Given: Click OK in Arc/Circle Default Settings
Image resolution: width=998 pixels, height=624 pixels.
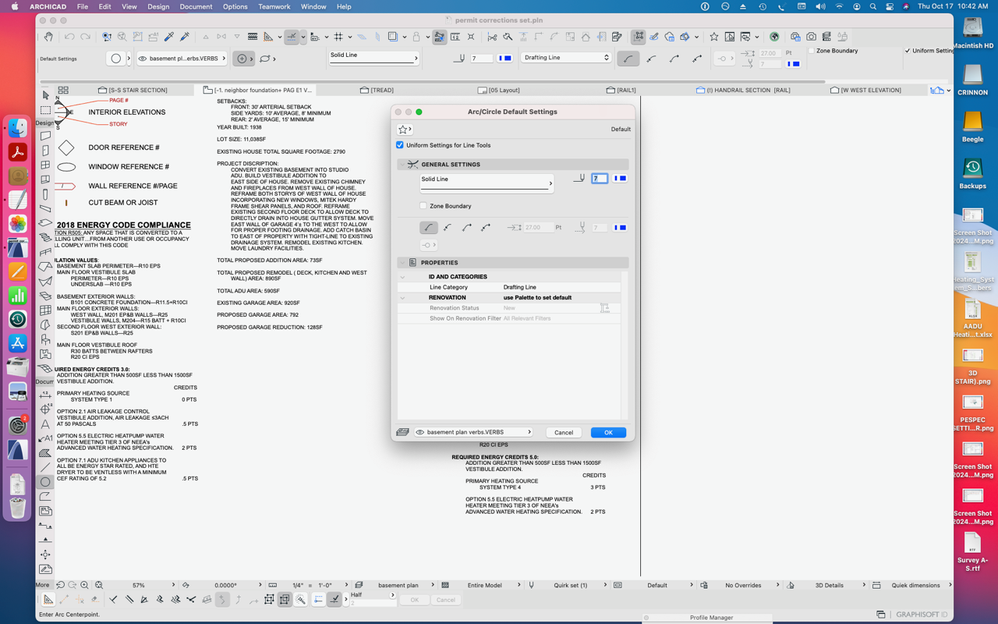Looking at the screenshot, I should (x=608, y=432).
